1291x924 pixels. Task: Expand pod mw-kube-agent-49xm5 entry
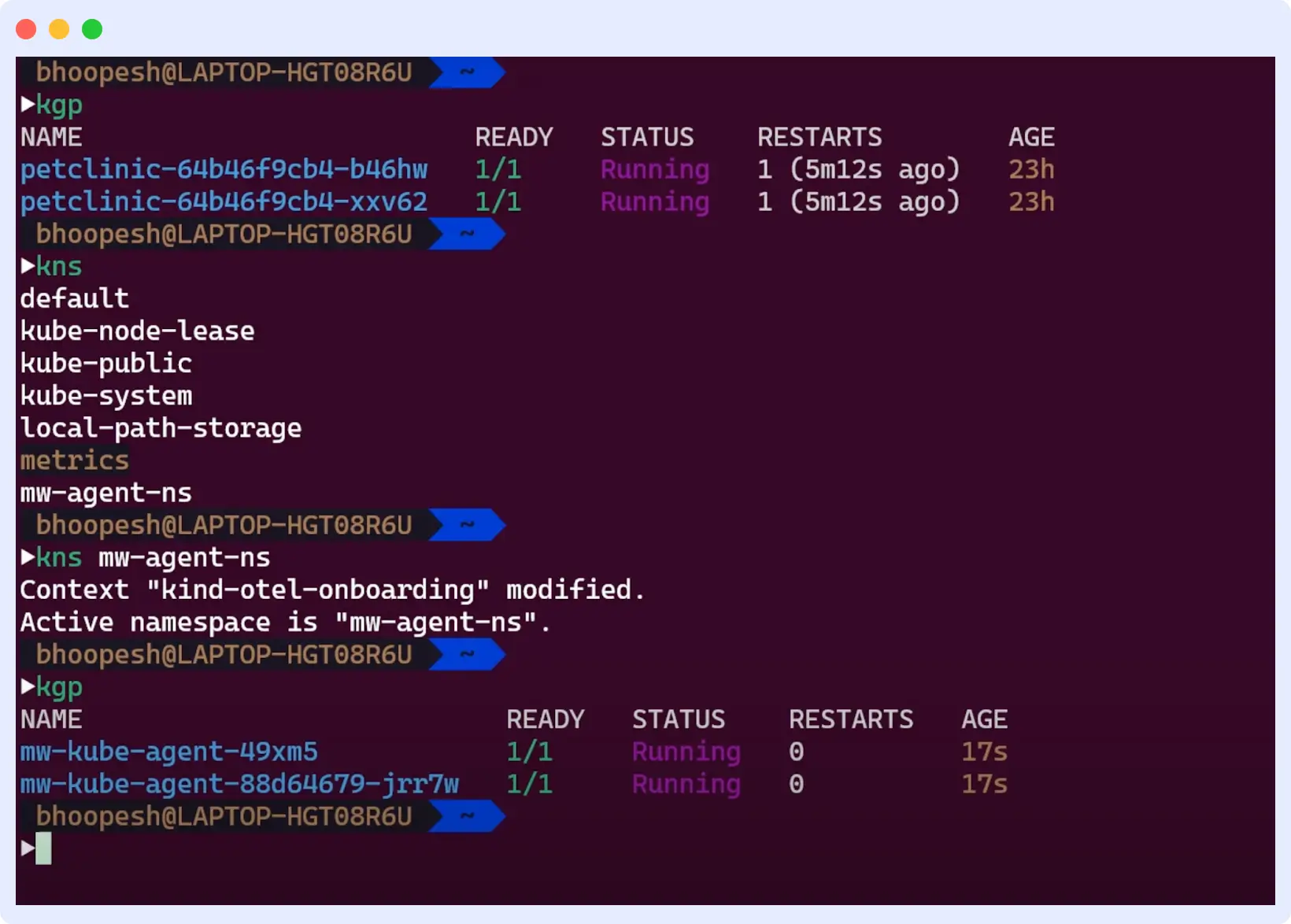pos(168,752)
